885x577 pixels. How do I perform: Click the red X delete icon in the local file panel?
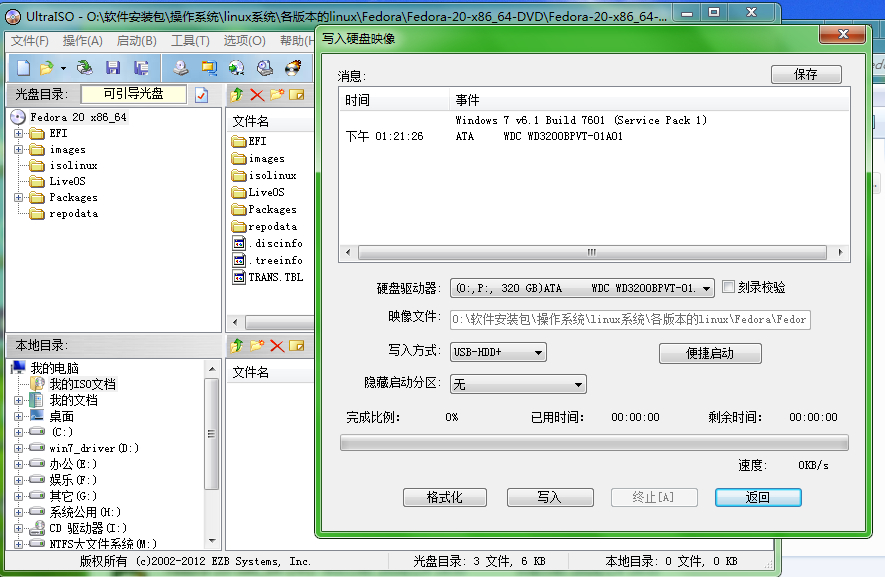(277, 346)
